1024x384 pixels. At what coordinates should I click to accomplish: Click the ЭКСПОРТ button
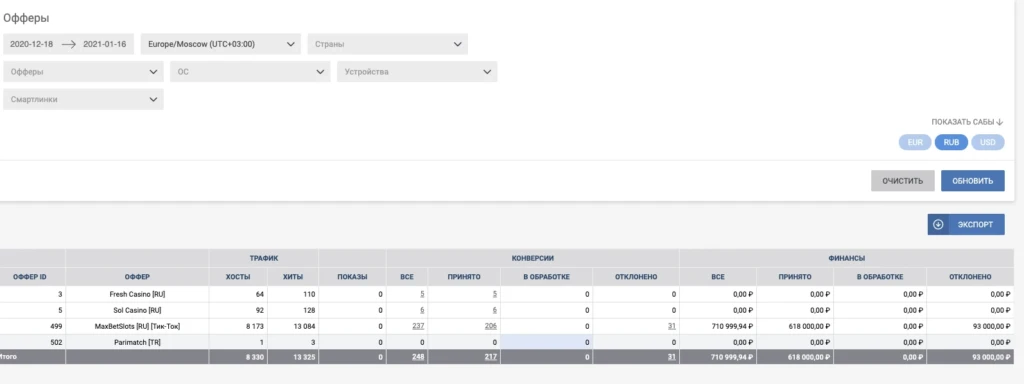[x=966, y=224]
